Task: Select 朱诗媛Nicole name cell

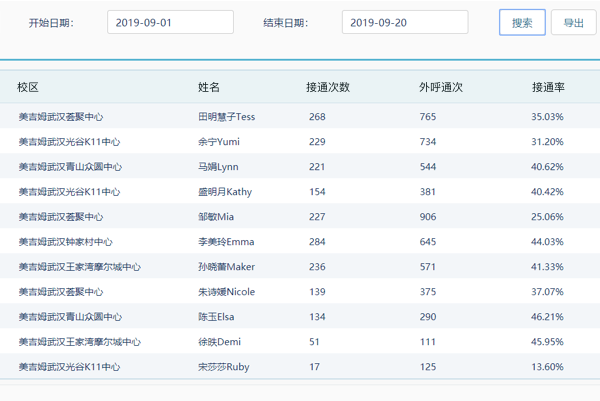Action: [x=227, y=292]
